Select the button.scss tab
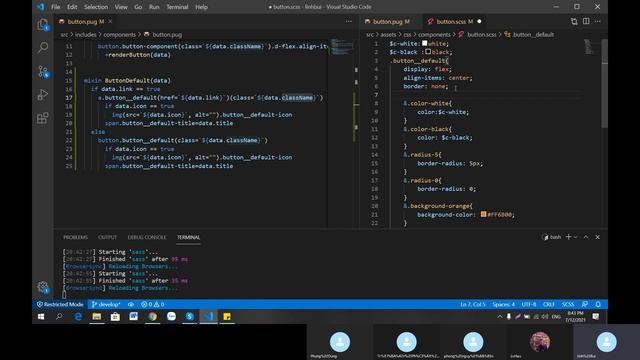640x360 pixels. (453, 22)
